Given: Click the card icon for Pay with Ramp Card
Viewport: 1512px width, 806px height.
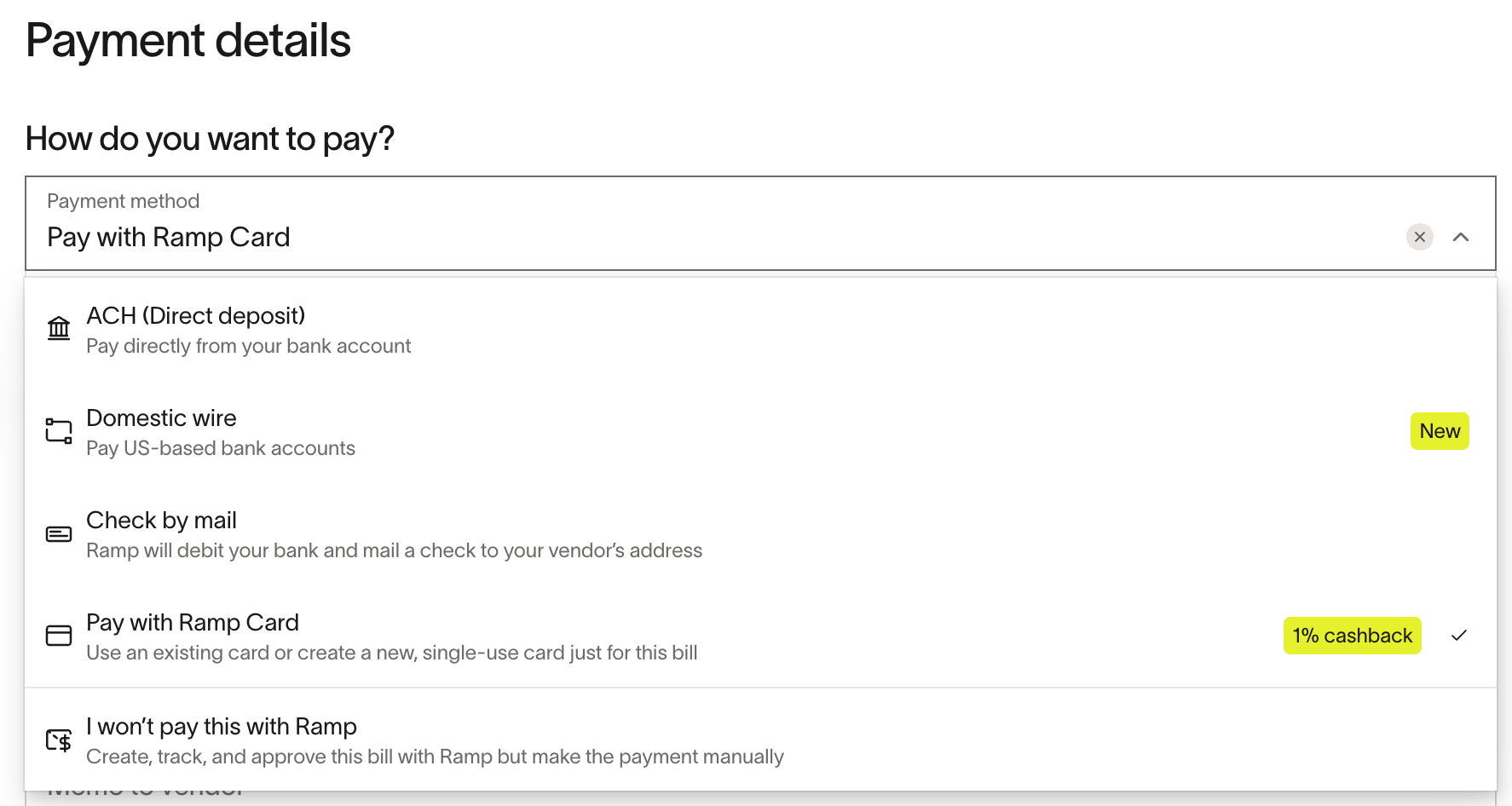Looking at the screenshot, I should coord(59,636).
